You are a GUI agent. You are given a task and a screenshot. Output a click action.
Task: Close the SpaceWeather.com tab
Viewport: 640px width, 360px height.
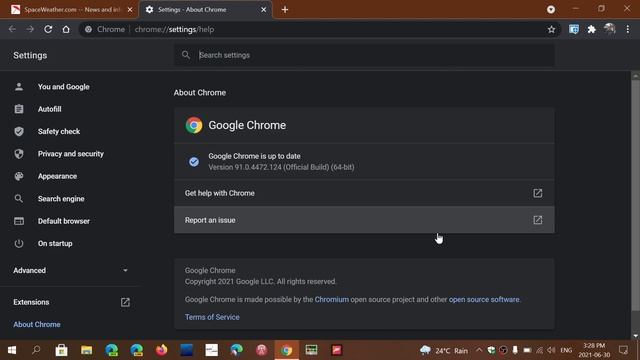coord(130,9)
